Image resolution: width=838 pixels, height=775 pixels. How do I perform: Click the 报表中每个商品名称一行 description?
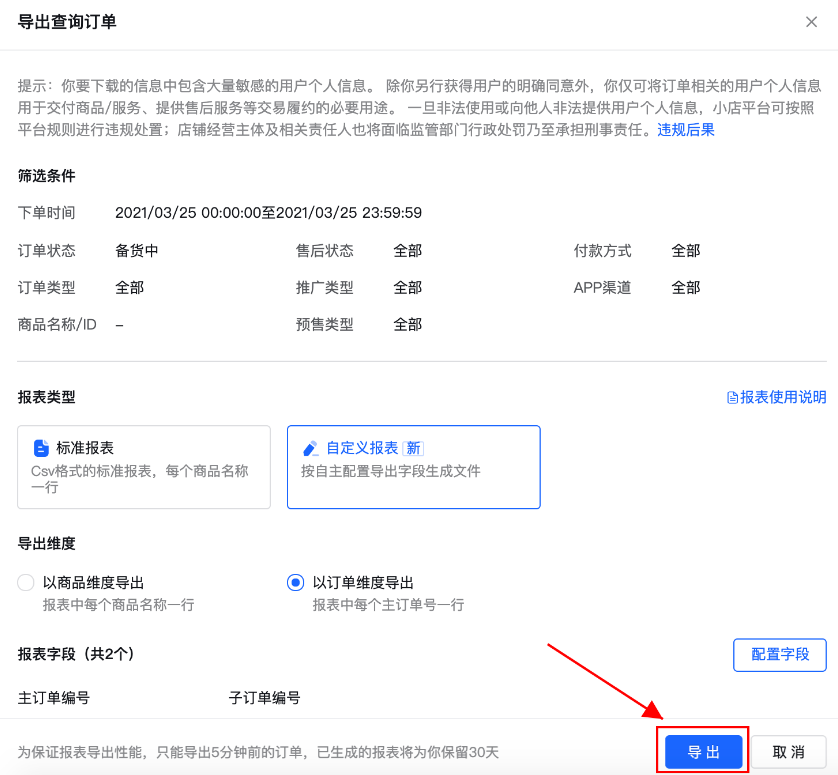pos(119,605)
